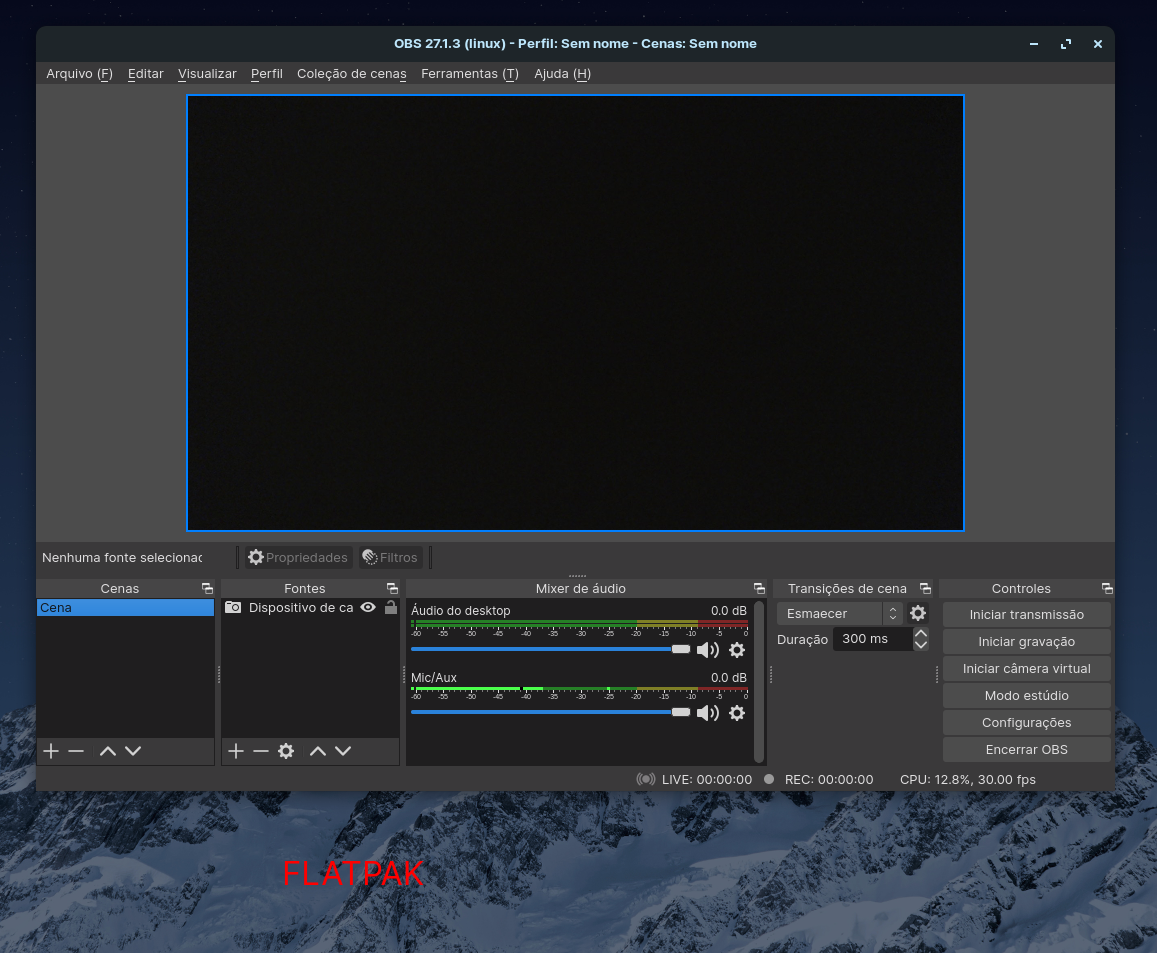Undock the Cenas panel
This screenshot has width=1157, height=953.
pyautogui.click(x=207, y=588)
